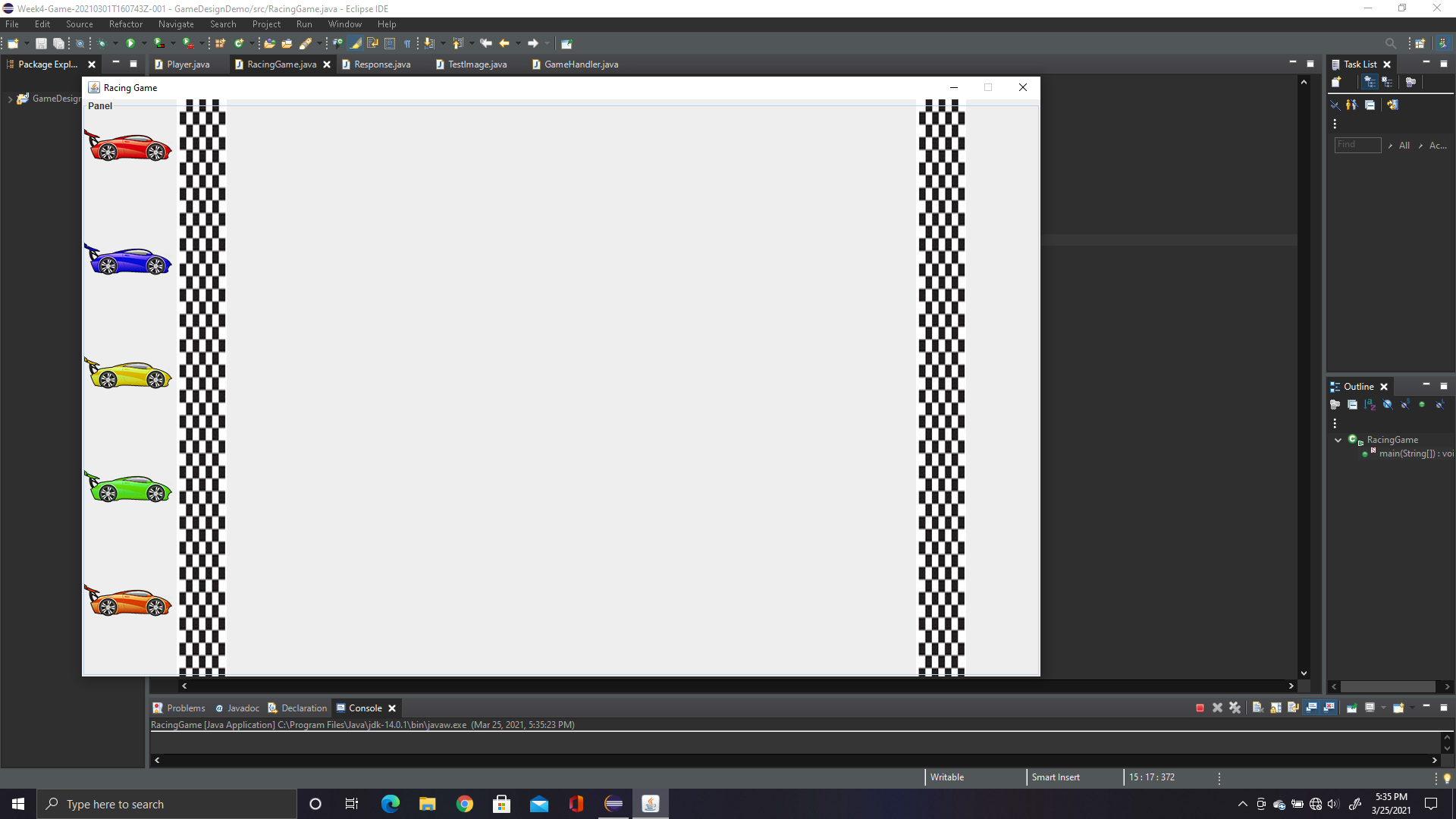This screenshot has width=1456, height=819.
Task: Terminate the running RacingGame process
Action: 1200,708
